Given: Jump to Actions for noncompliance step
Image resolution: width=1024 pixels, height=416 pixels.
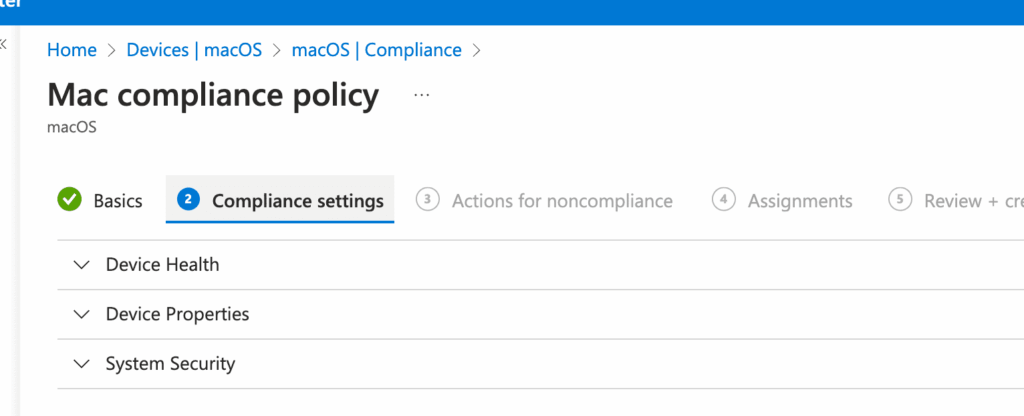Looking at the screenshot, I should click(x=562, y=201).
